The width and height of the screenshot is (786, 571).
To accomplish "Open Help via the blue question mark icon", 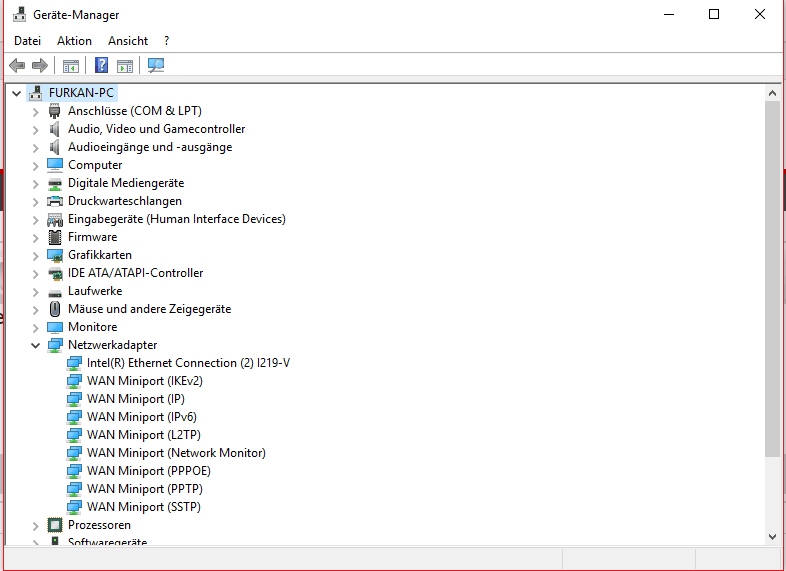I will [101, 65].
